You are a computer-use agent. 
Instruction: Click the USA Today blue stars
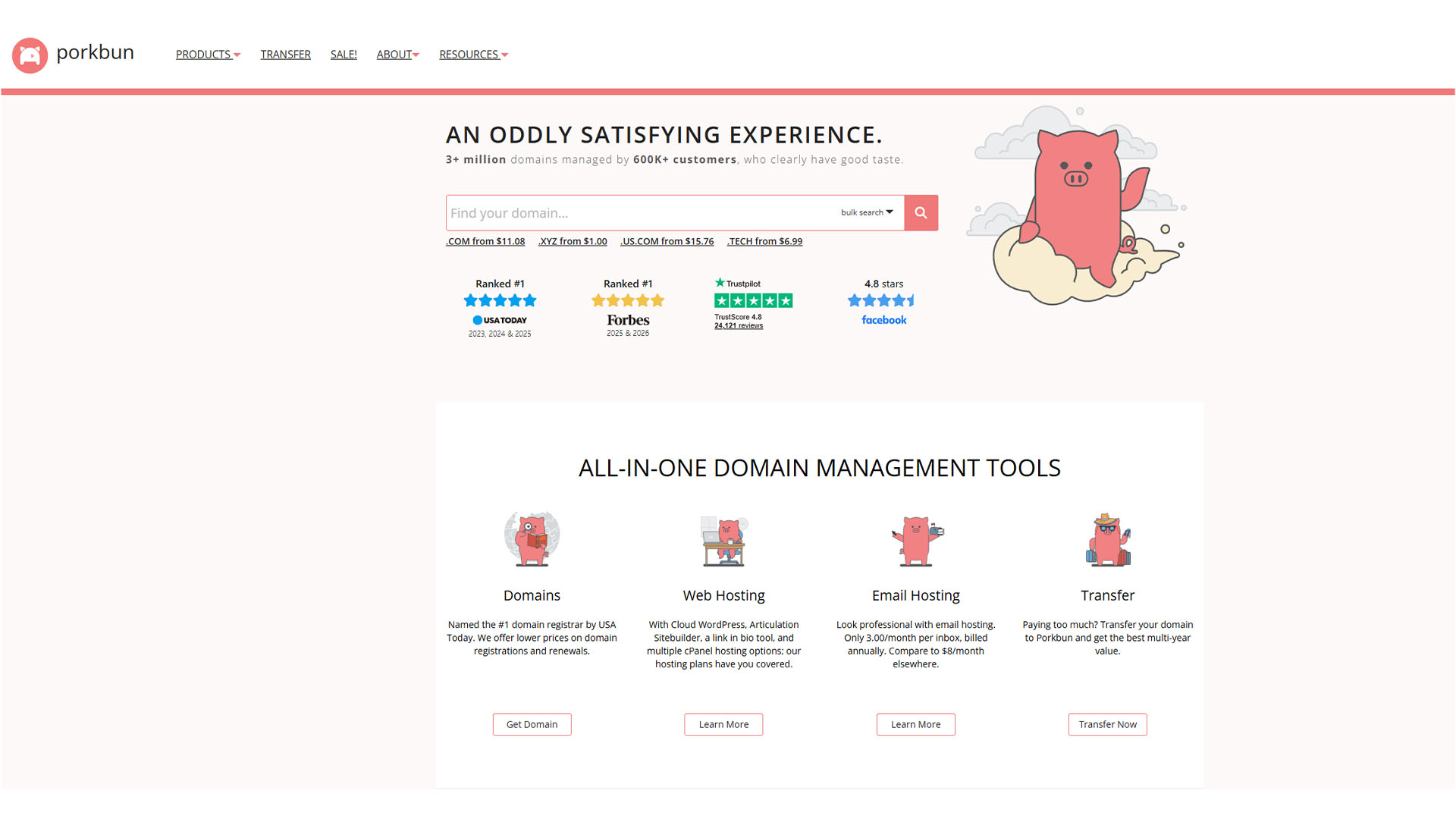[500, 301]
